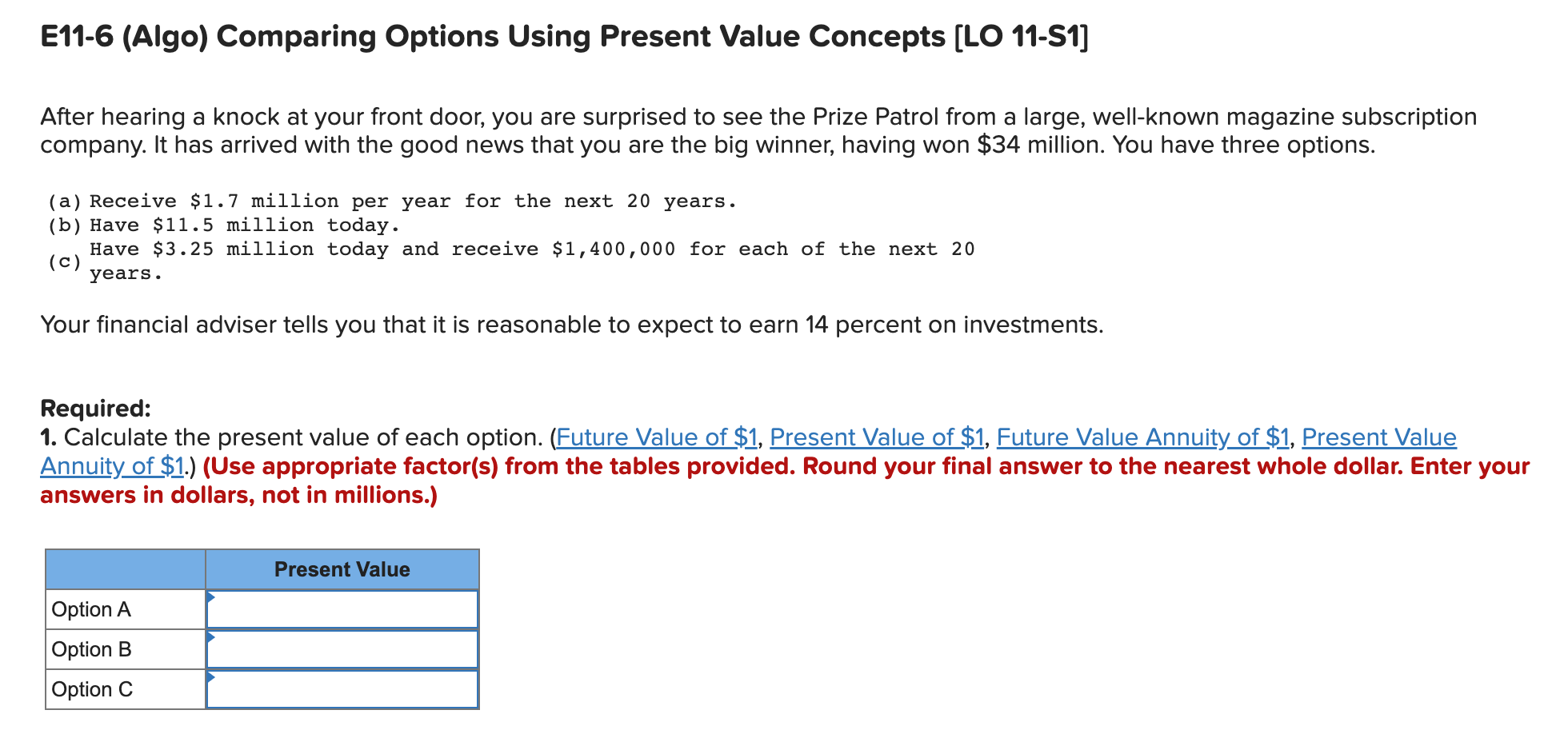Click the Required section label
1568x742 pixels.
click(x=94, y=408)
